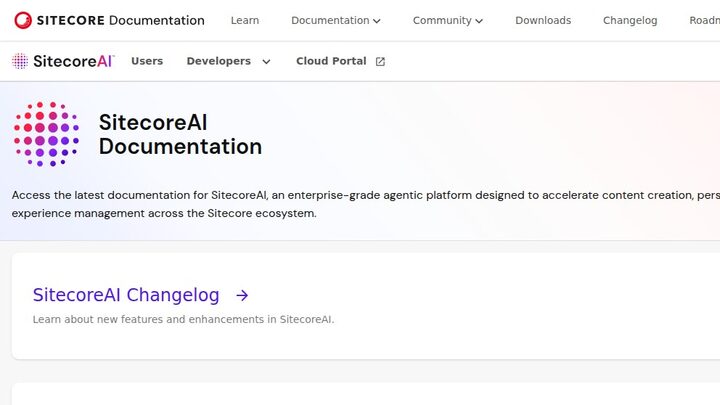Expand the Community dropdown chevron
Image resolution: width=720 pixels, height=405 pixels.
pos(479,21)
